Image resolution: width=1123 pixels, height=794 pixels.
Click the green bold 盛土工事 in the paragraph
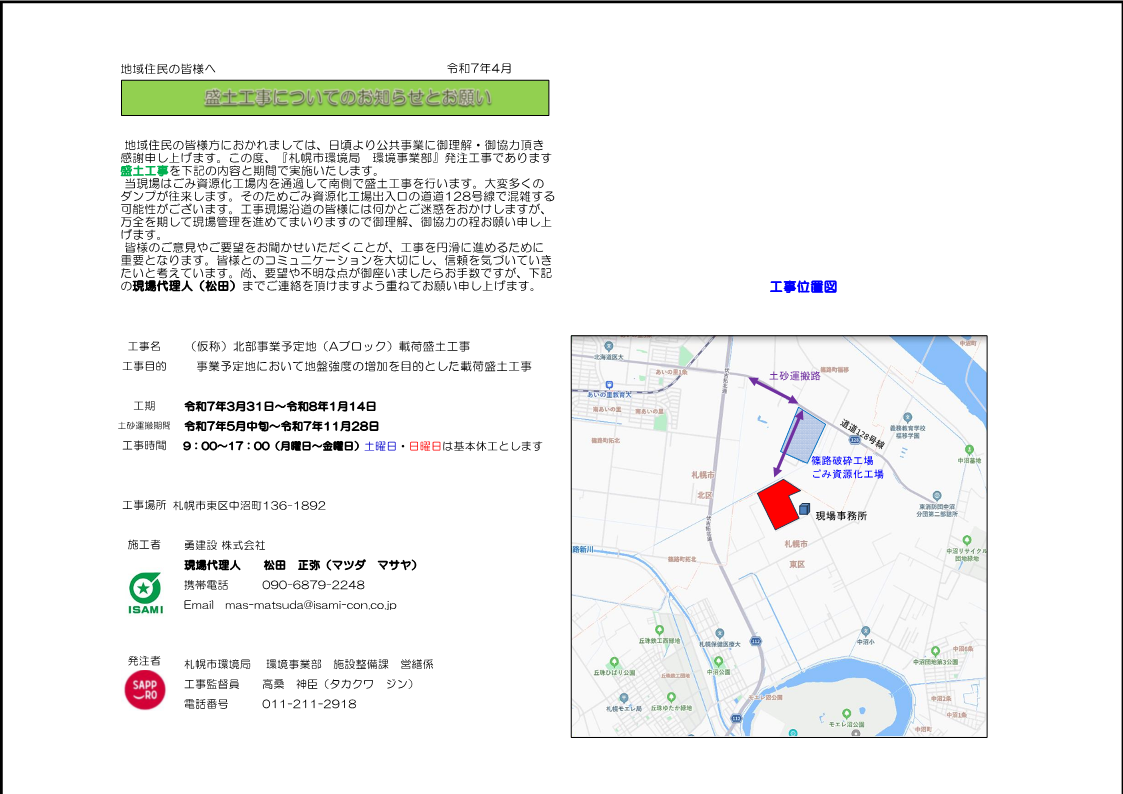(144, 170)
